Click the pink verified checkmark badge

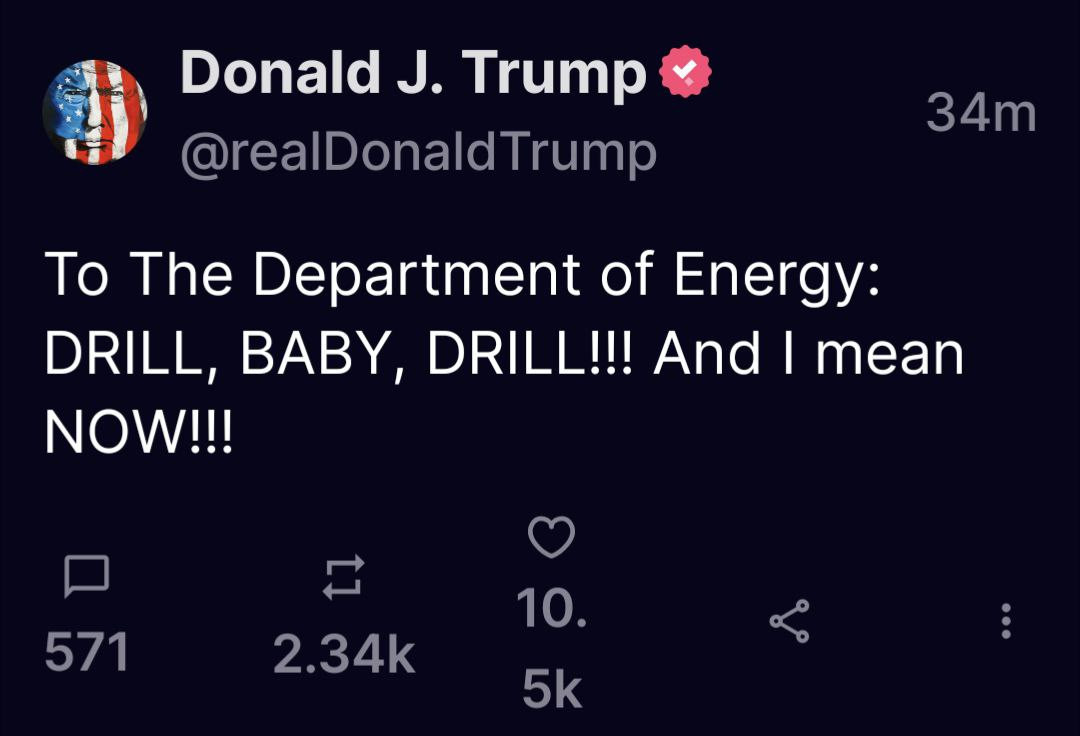click(685, 74)
